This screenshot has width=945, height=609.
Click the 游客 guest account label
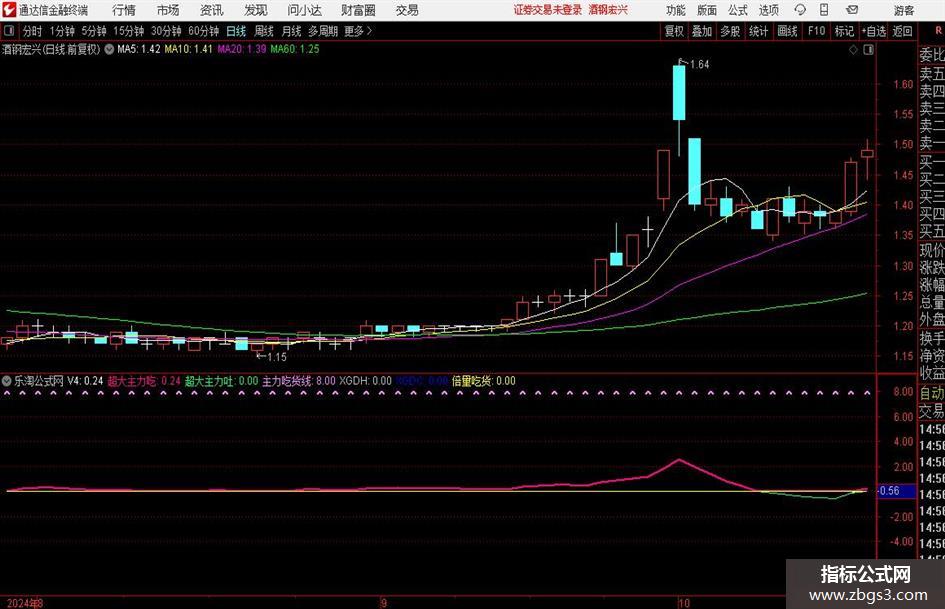(903, 10)
